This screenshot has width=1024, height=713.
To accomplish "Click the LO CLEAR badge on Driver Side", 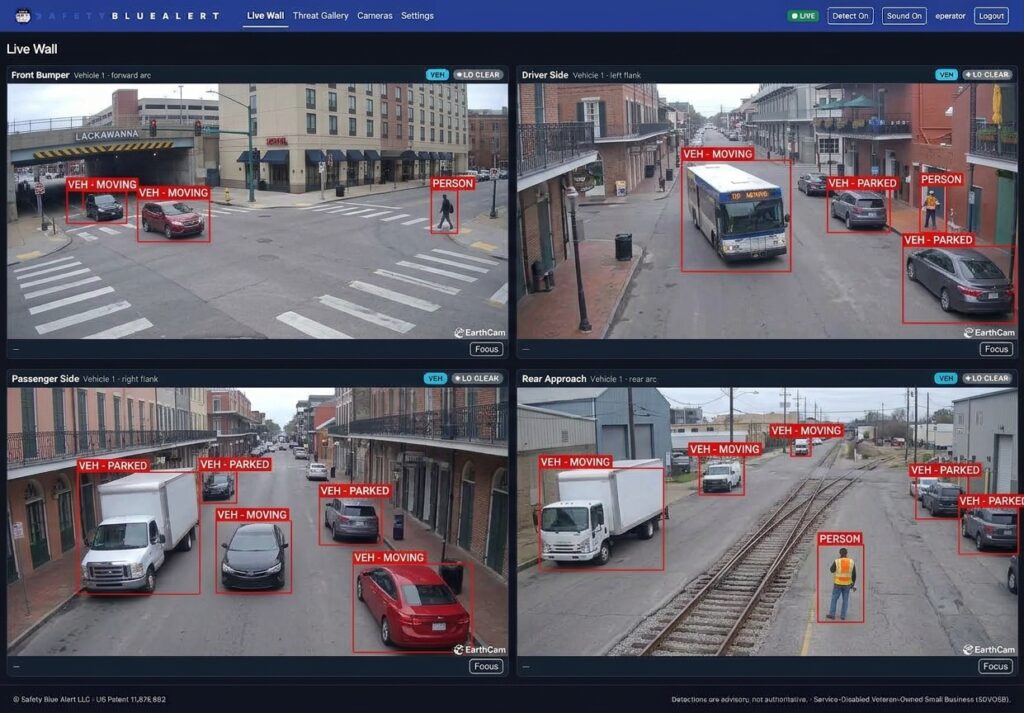I will [x=987, y=75].
